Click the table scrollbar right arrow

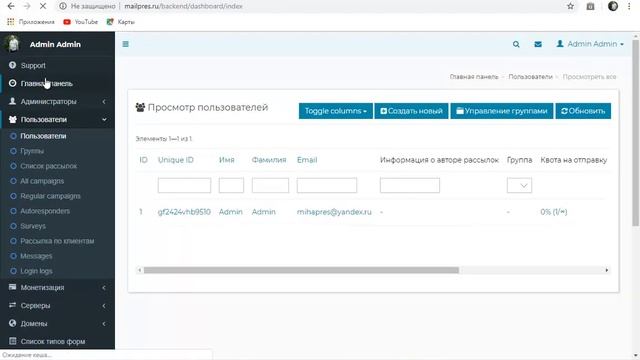607,270
